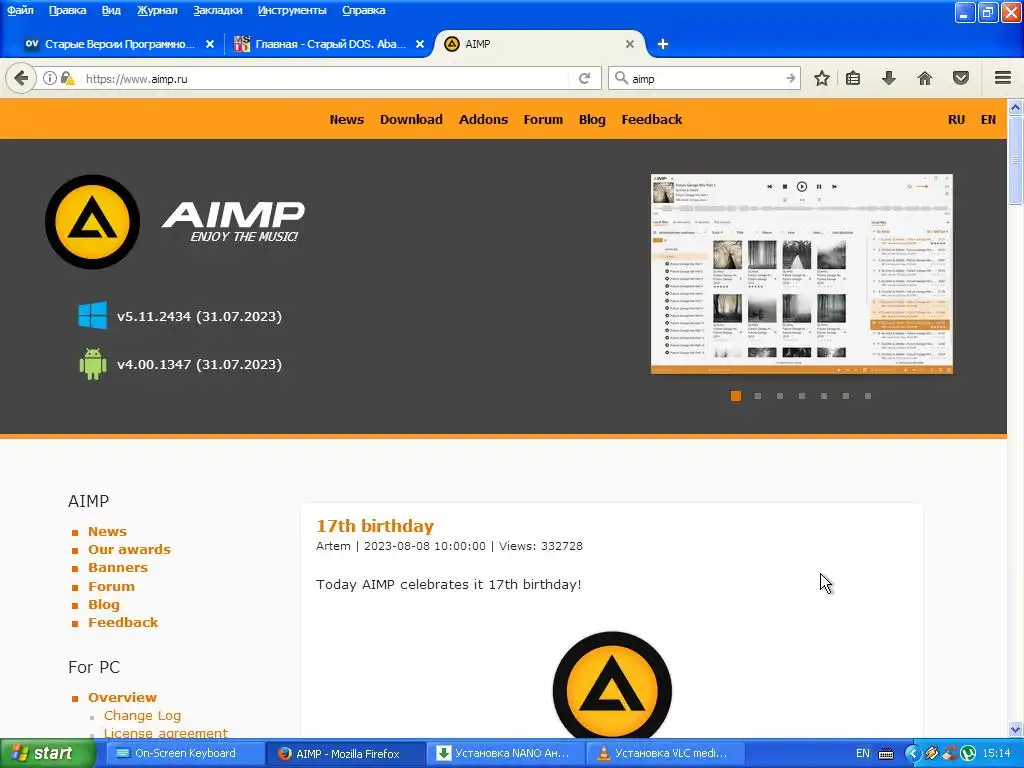1024x768 pixels.
Task: Switch to Установка VLC medi... taskbar window
Action: click(664, 754)
